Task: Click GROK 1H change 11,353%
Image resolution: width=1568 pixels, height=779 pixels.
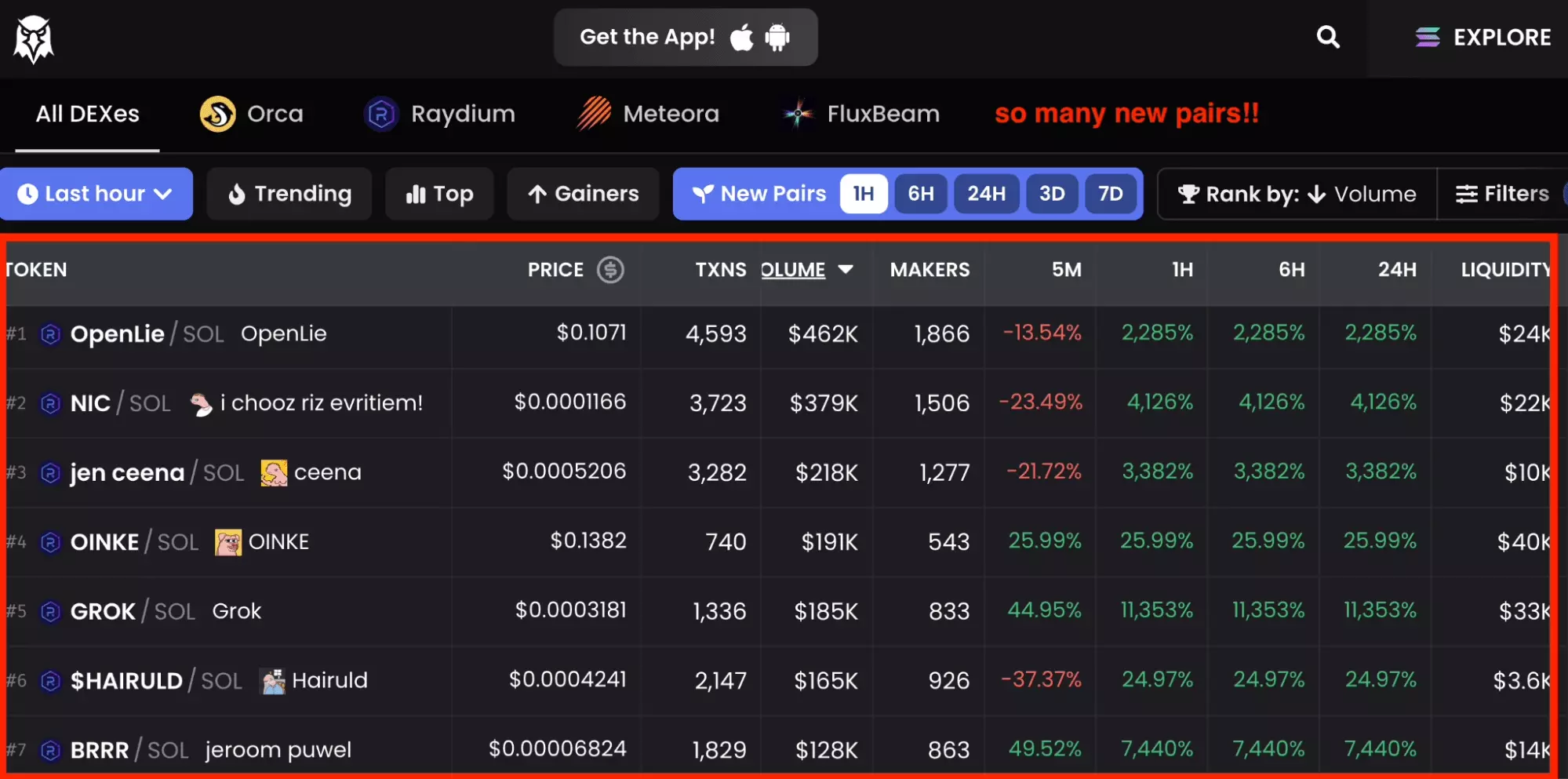Action: (1157, 610)
